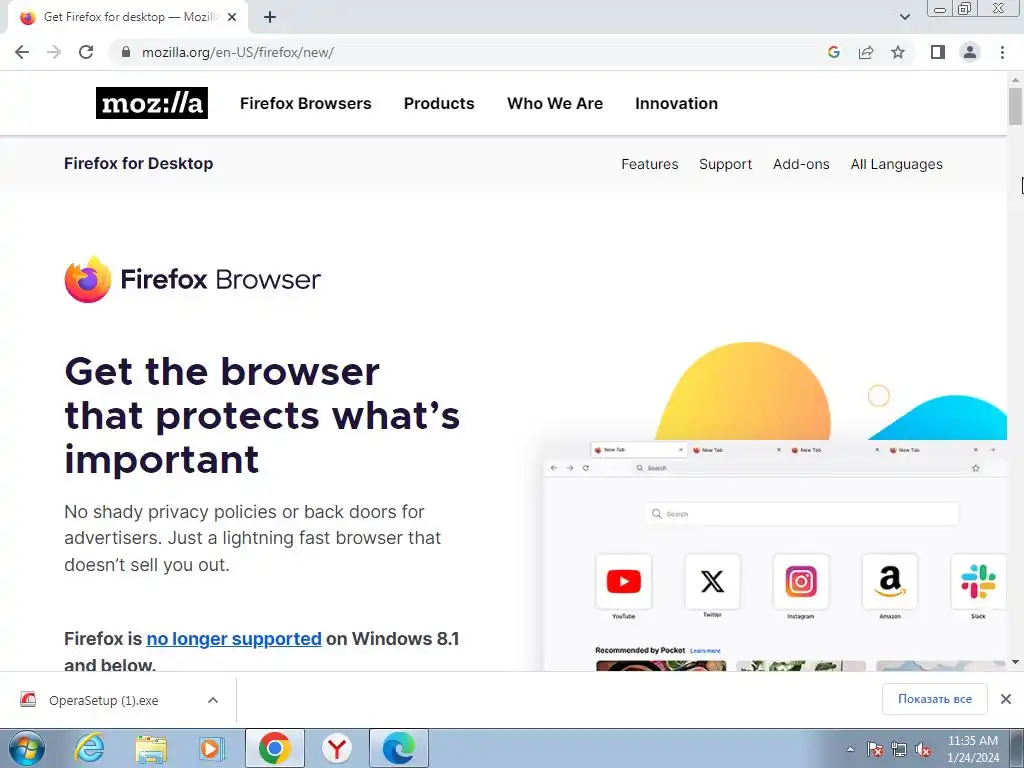The height and width of the screenshot is (768, 1024).
Task: Click the Action Center flag icon
Action: pos(875,749)
